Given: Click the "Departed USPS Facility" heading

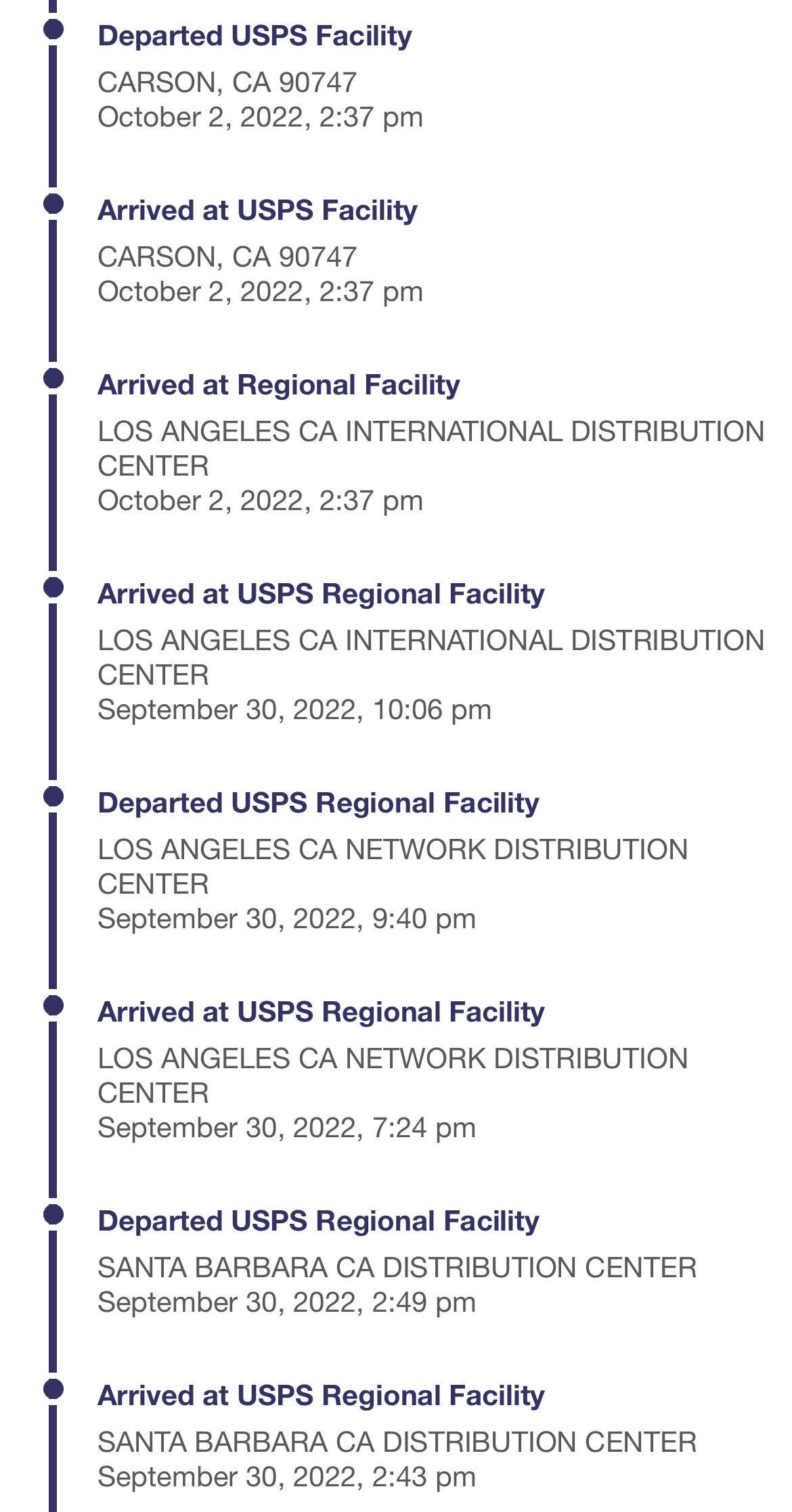Looking at the screenshot, I should pyautogui.click(x=255, y=36).
